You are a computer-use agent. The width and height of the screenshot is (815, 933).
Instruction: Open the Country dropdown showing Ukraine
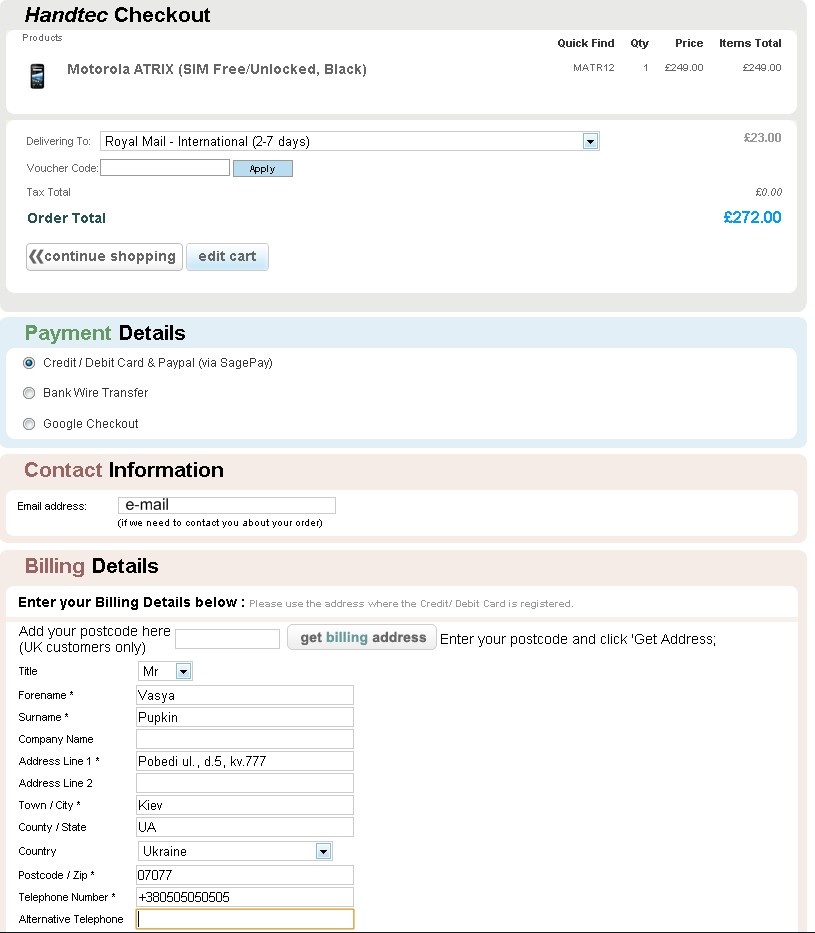point(235,851)
